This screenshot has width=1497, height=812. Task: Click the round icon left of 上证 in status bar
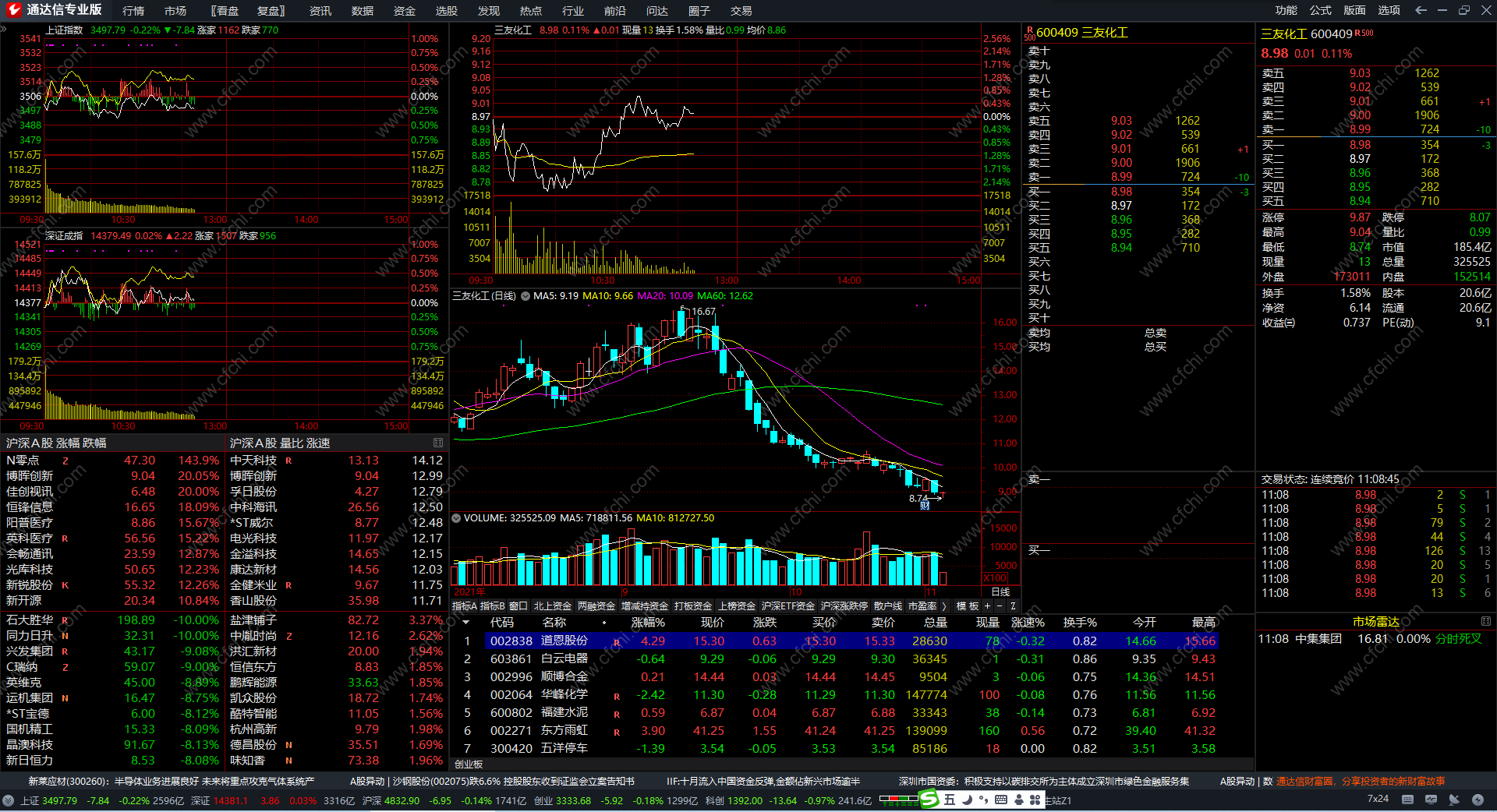tap(8, 800)
